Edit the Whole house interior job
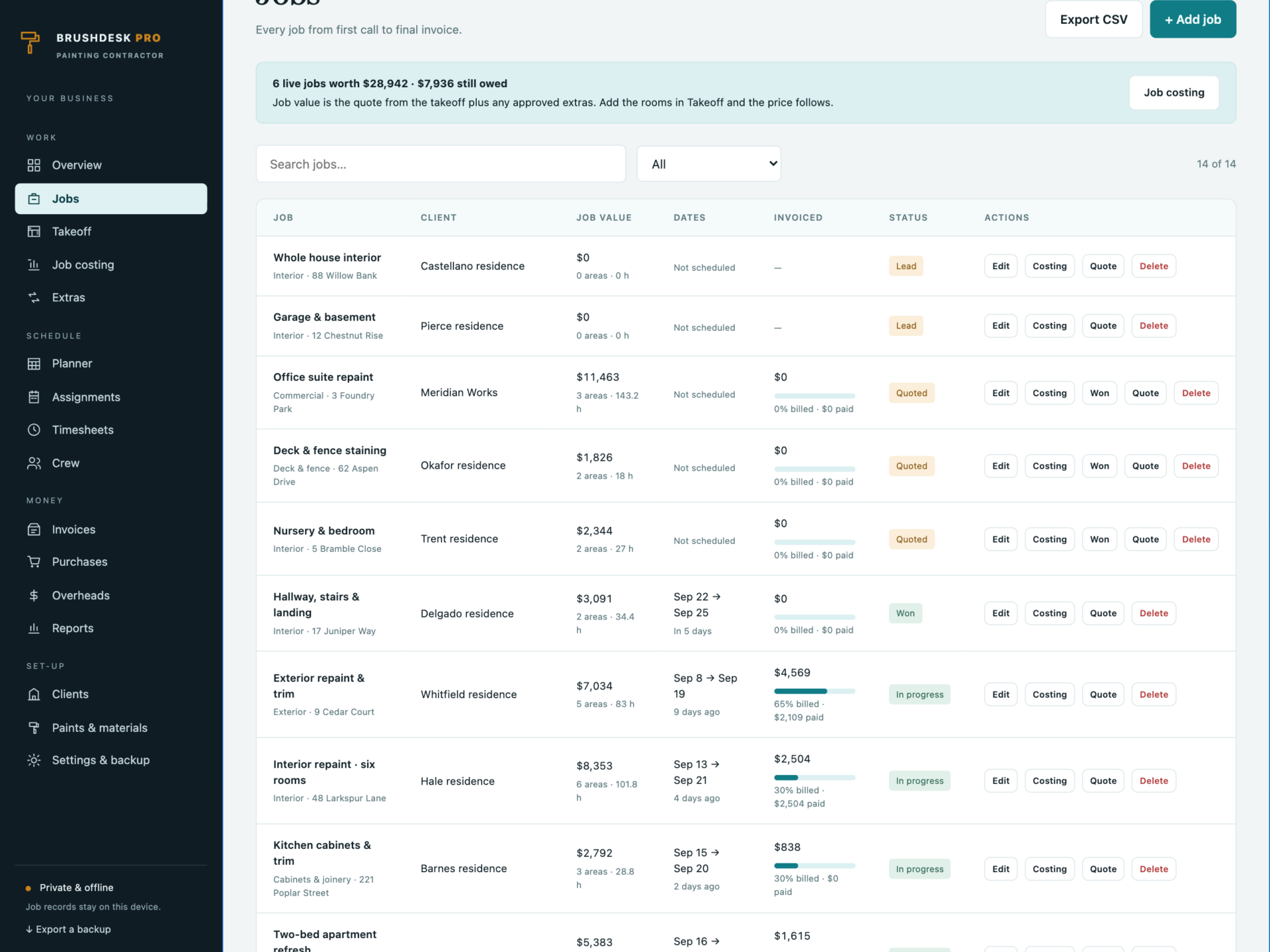Viewport: 1270px width, 952px height. coord(1001,266)
